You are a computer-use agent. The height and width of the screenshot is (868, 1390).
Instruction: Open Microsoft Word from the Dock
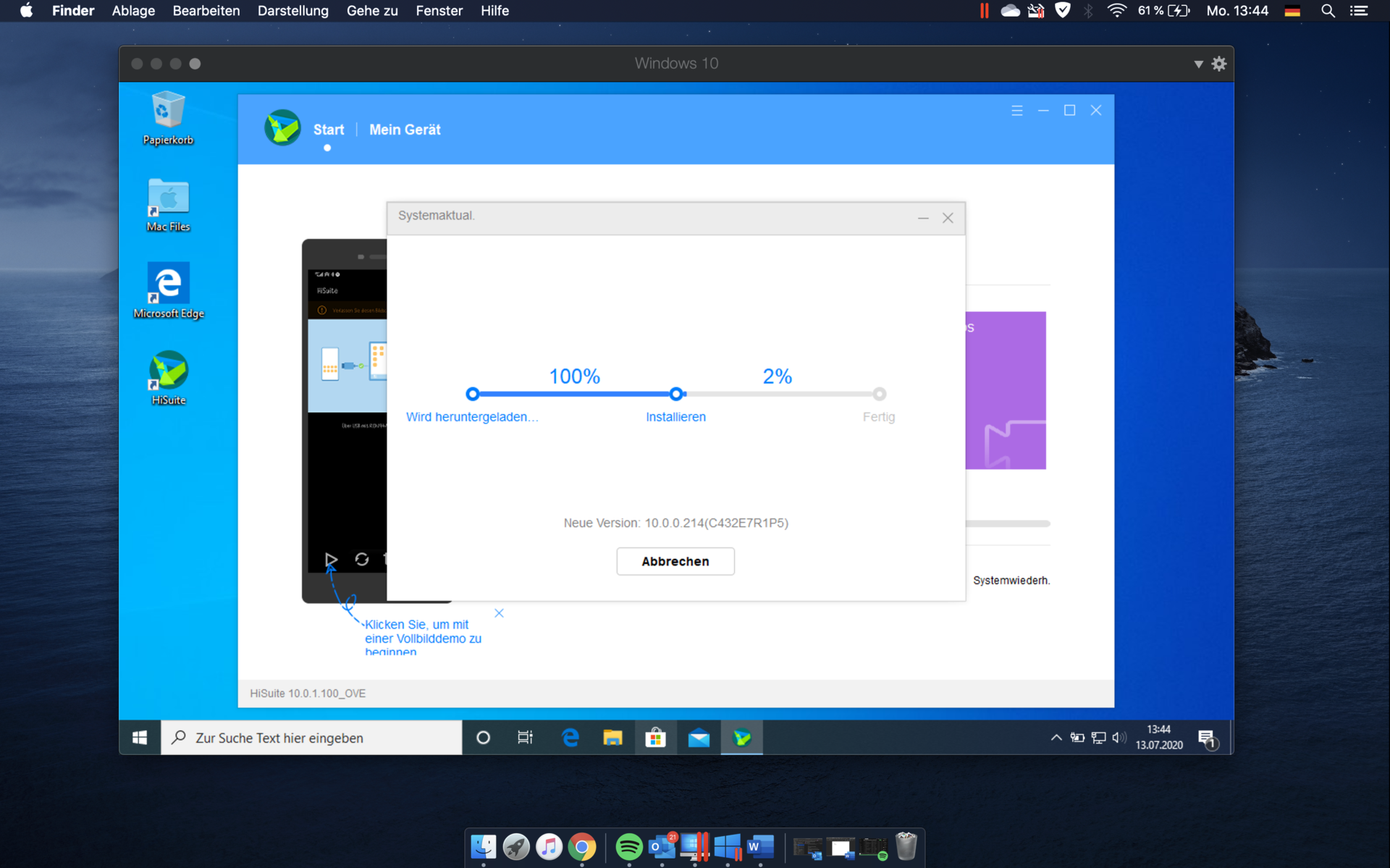[760, 846]
